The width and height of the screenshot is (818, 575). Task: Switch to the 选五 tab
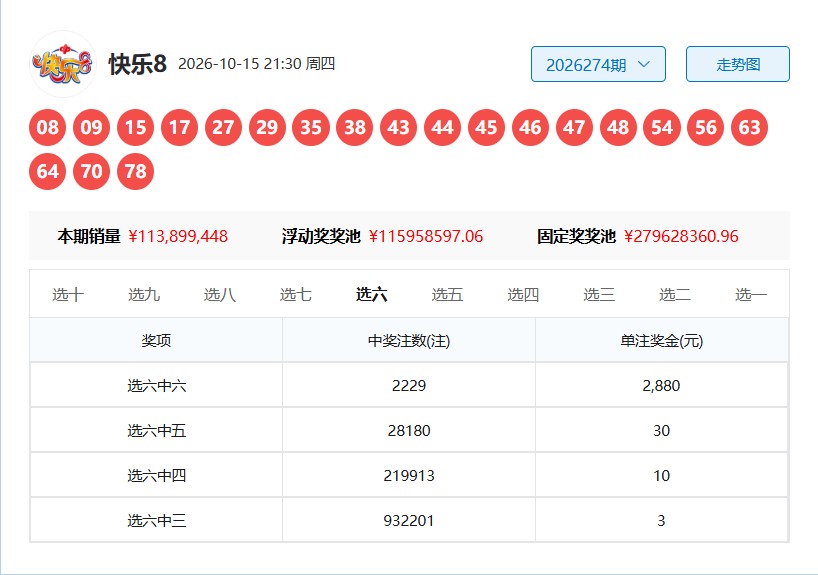447,295
